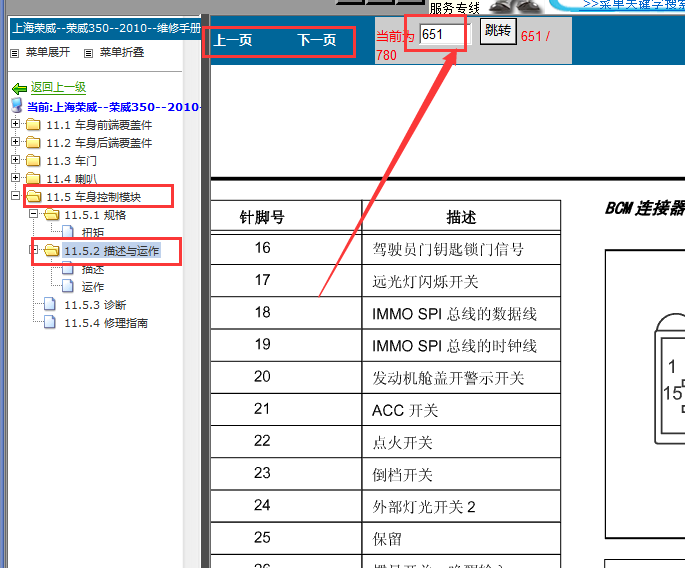Collapse the 11.5.2 描述与运作 node
Viewport: 685px width, 568px height.
pyautogui.click(x=33, y=249)
